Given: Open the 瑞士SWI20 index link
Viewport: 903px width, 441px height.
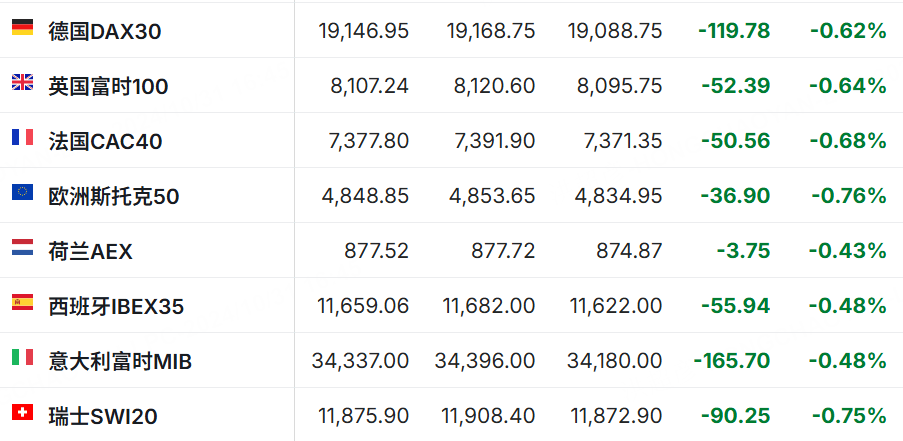Looking at the screenshot, I should pyautogui.click(x=103, y=417).
